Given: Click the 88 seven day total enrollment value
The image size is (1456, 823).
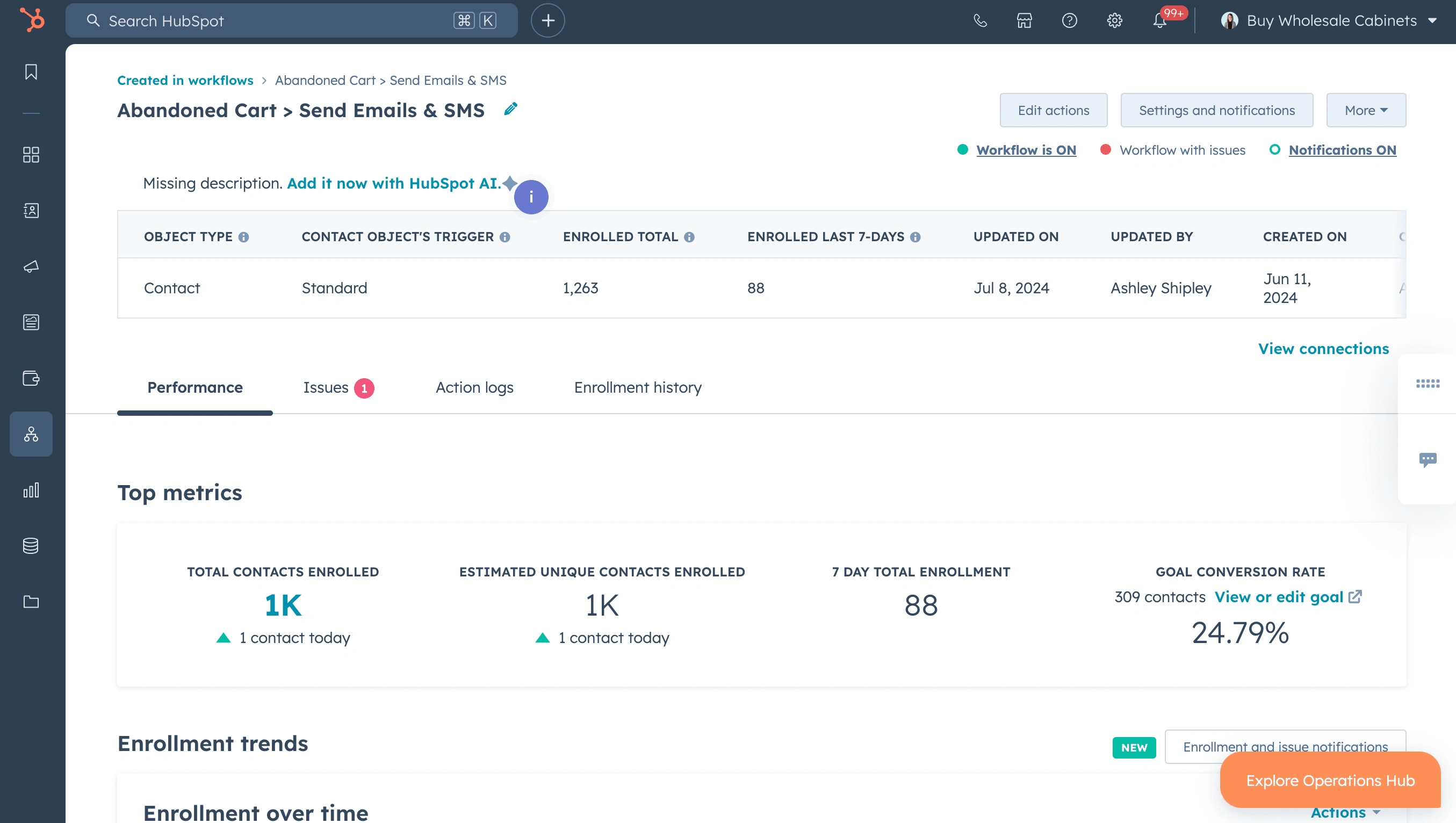Looking at the screenshot, I should click(x=921, y=605).
